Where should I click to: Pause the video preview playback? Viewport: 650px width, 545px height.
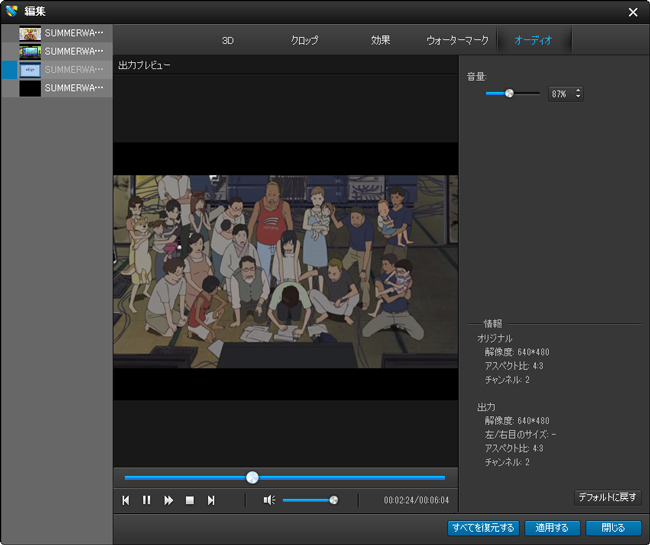[x=147, y=500]
